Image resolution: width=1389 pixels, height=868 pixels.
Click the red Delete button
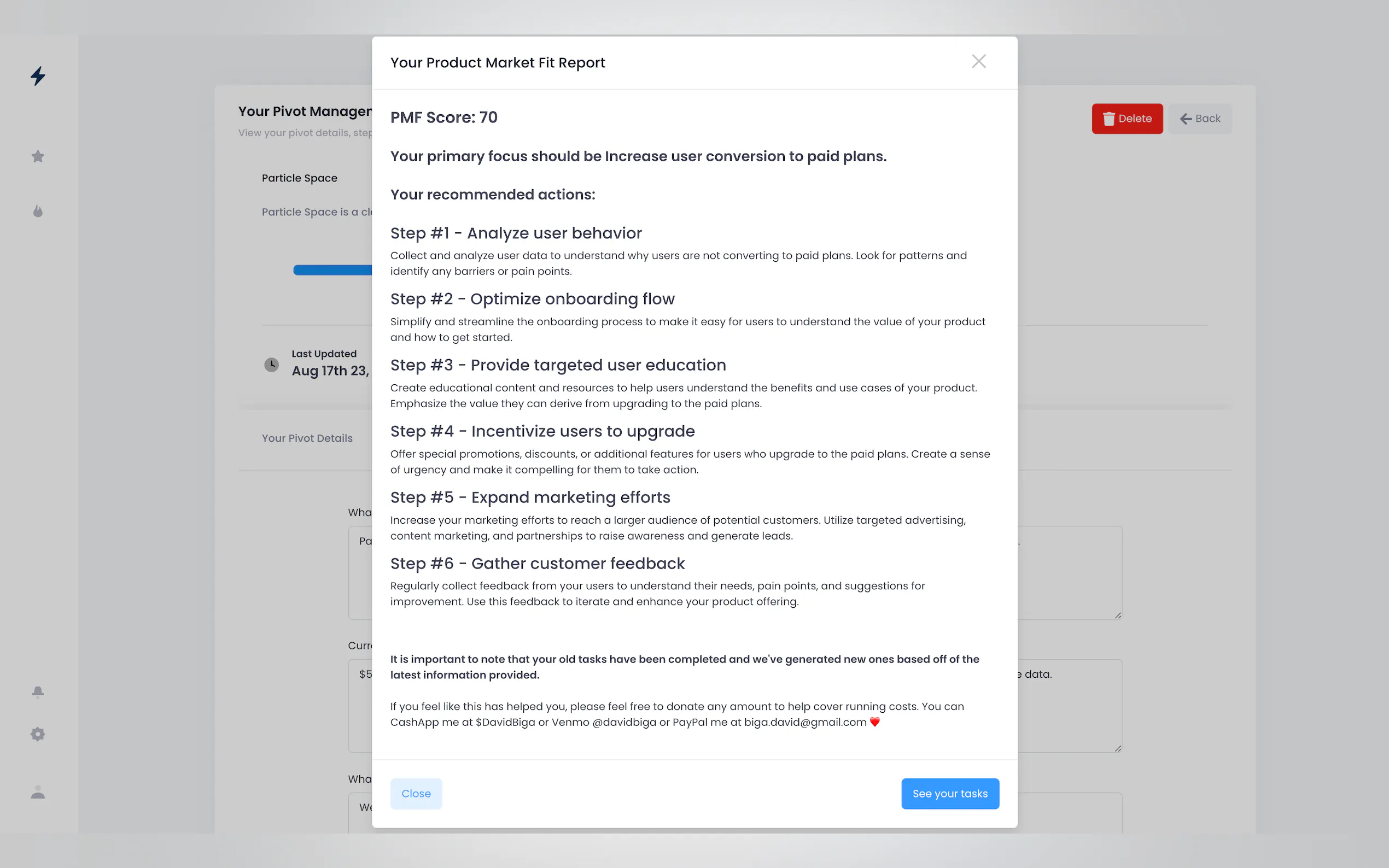(x=1127, y=119)
